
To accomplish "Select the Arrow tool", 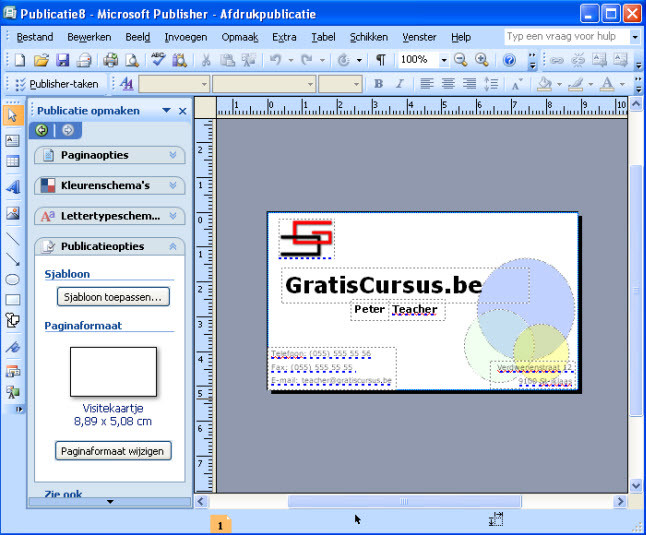I will coord(13,259).
